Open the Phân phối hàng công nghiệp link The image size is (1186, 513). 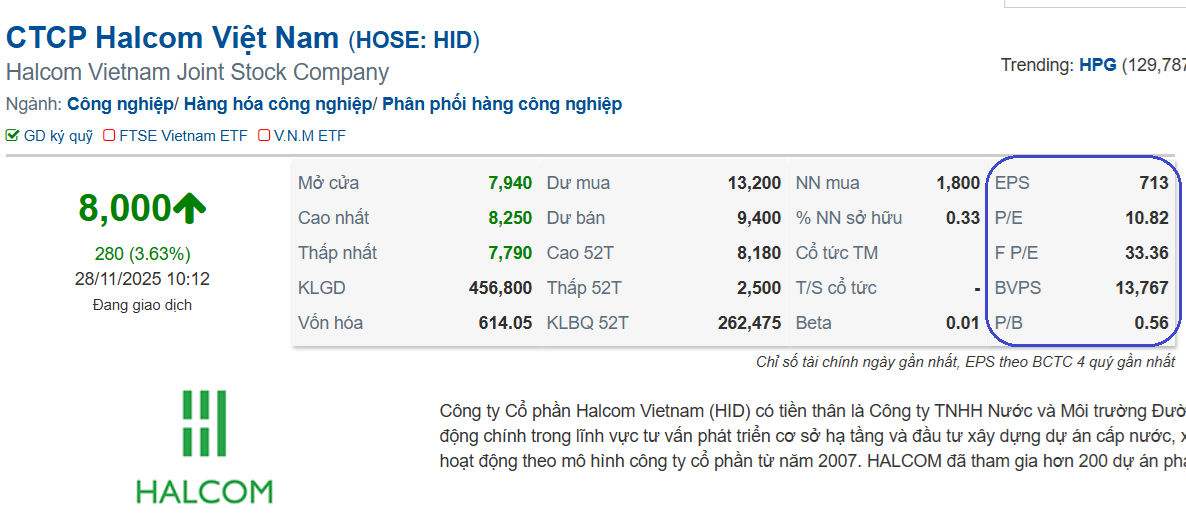pyautogui.click(x=502, y=104)
